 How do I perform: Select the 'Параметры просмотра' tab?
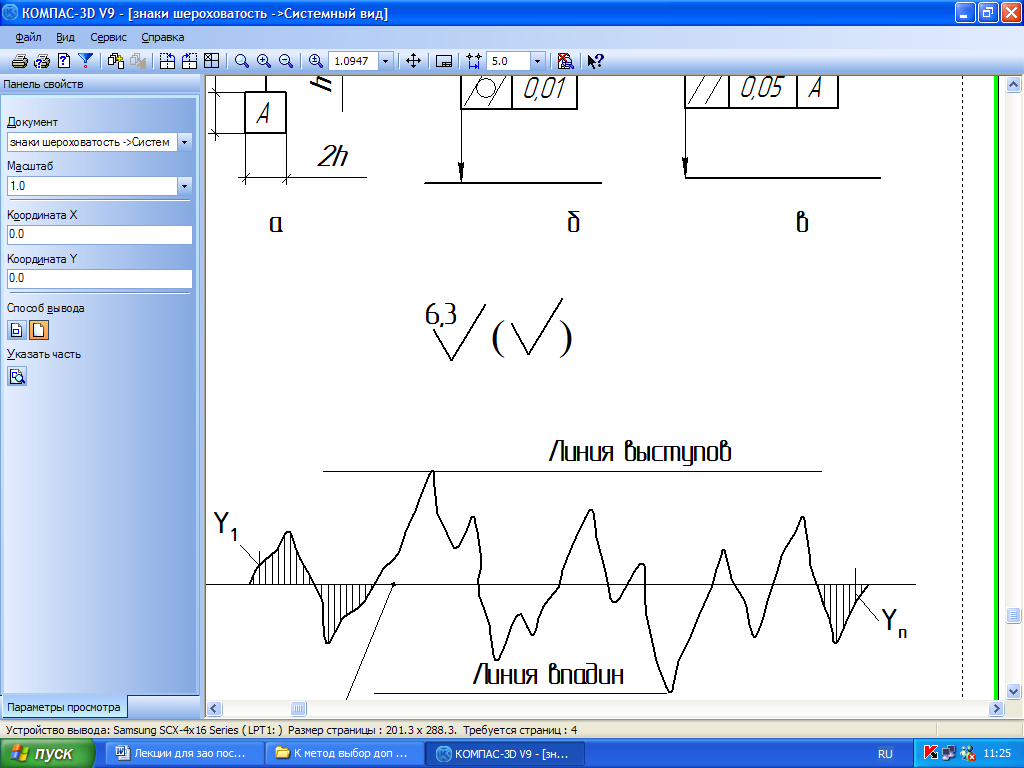pyautogui.click(x=64, y=707)
